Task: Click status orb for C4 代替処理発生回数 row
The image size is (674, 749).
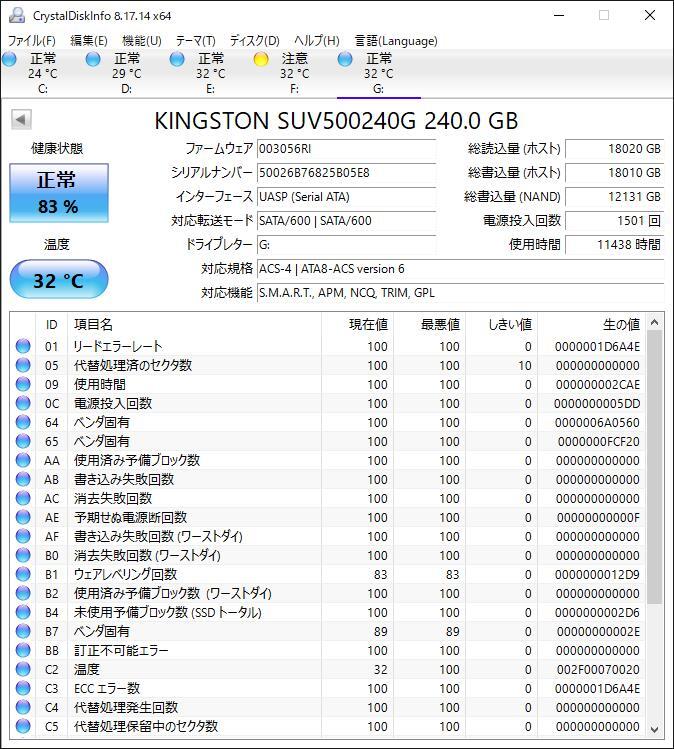Action: coord(23,707)
